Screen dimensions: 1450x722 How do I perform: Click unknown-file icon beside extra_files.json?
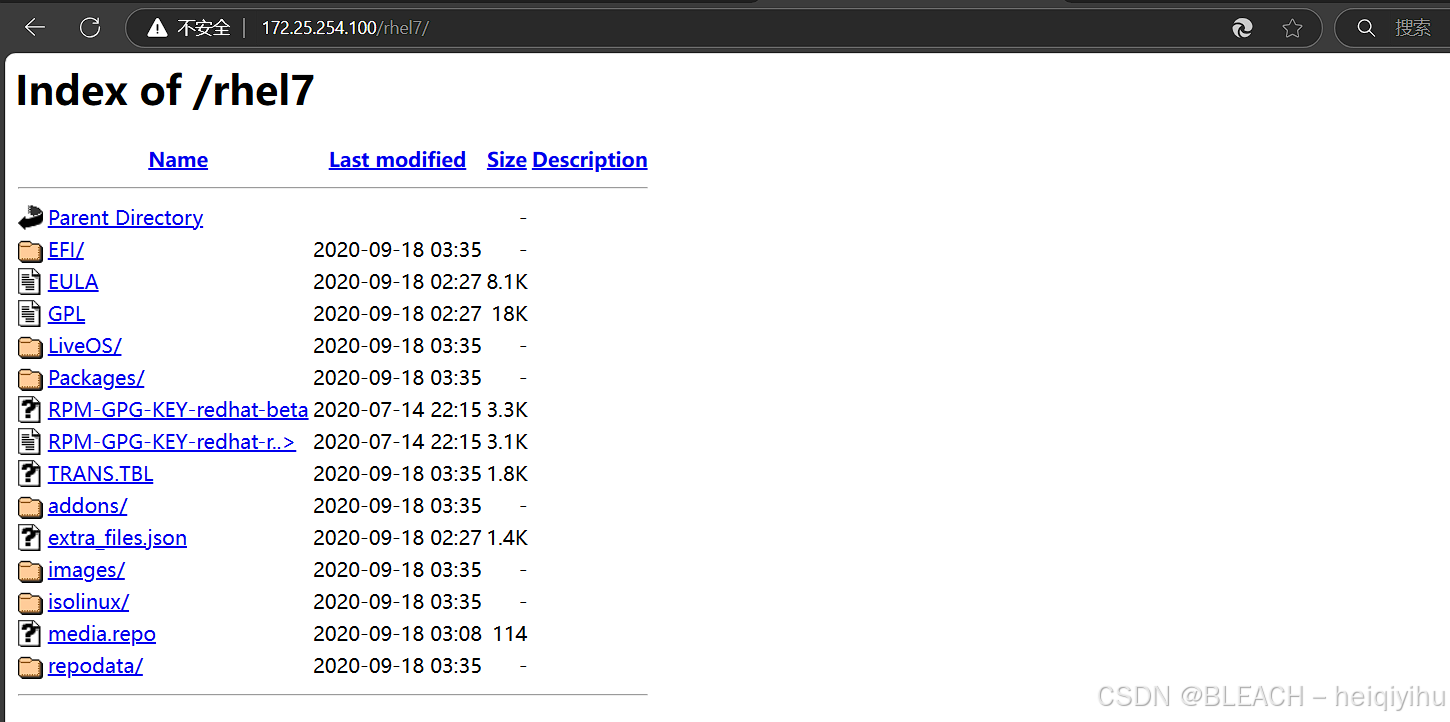pyautogui.click(x=31, y=538)
